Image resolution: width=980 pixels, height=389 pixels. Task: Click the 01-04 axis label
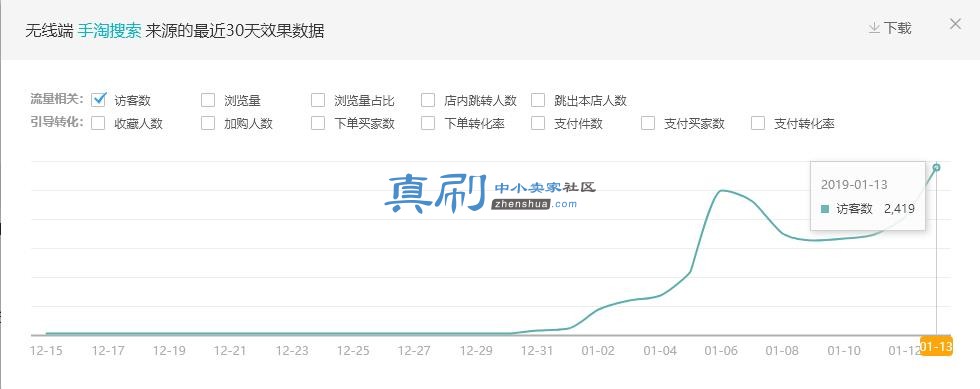tap(659, 351)
